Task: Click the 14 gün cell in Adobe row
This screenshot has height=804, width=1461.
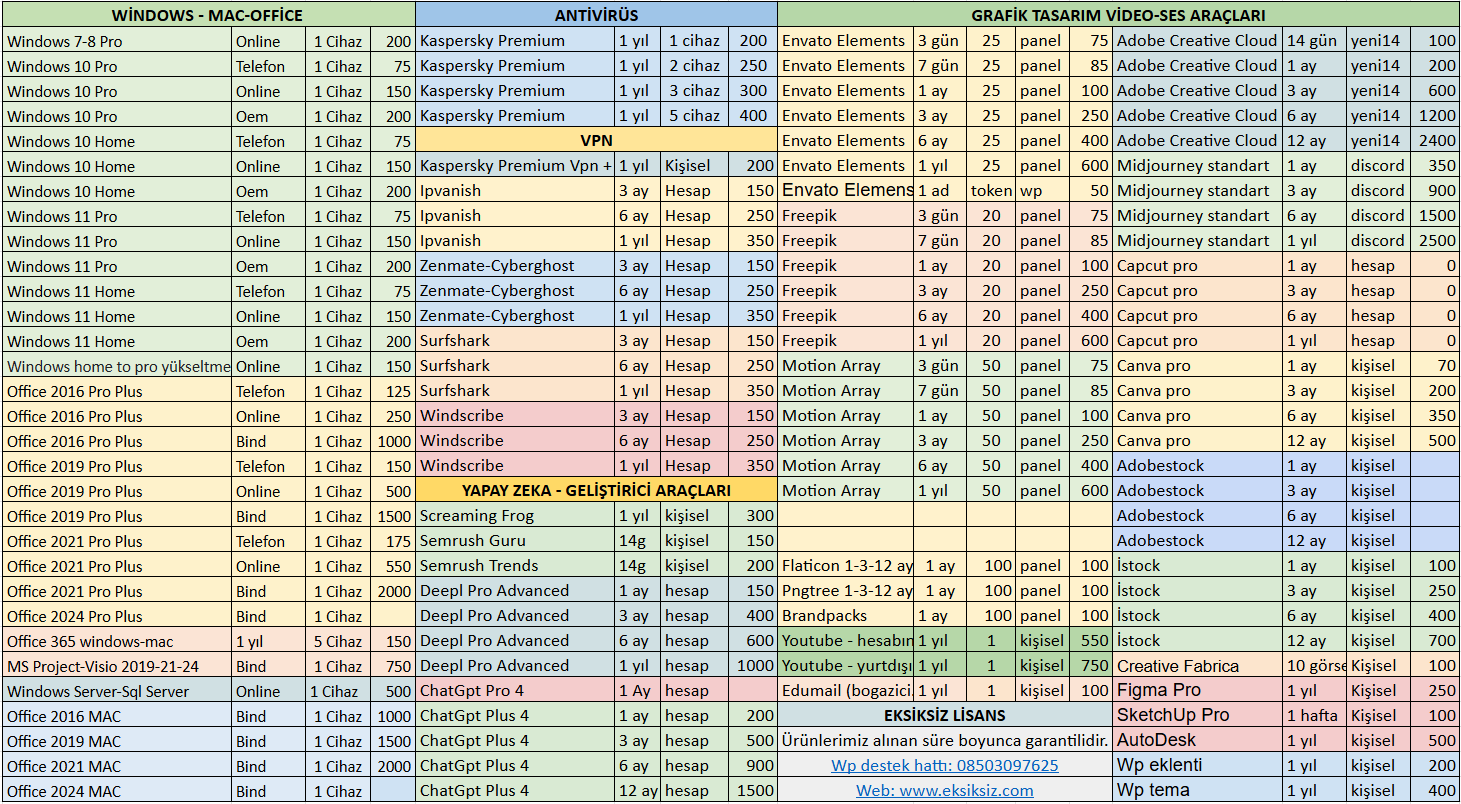Action: coord(1314,41)
